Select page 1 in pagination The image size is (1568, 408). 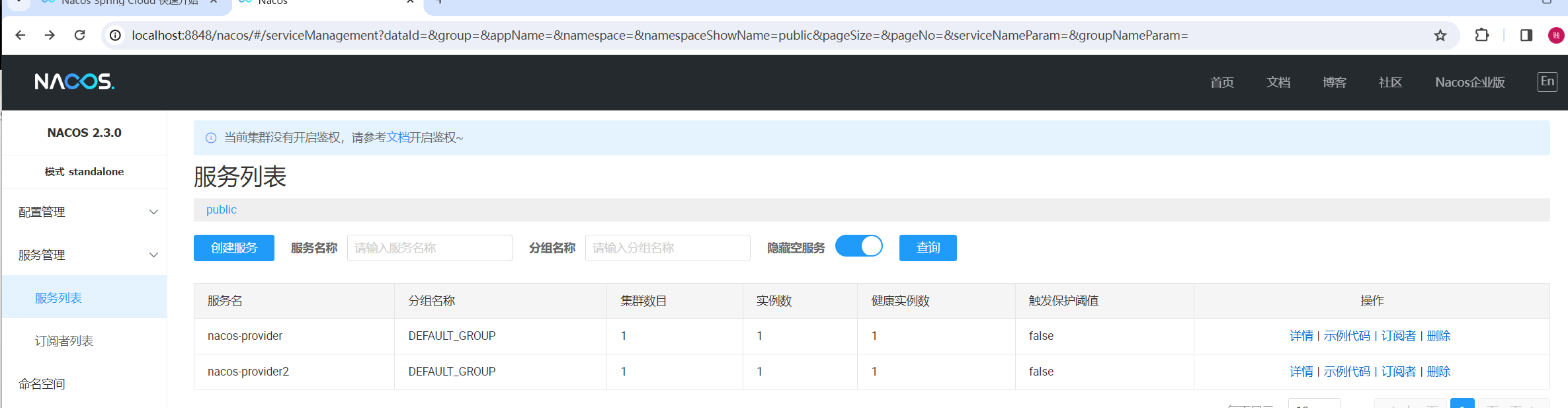point(1462,403)
